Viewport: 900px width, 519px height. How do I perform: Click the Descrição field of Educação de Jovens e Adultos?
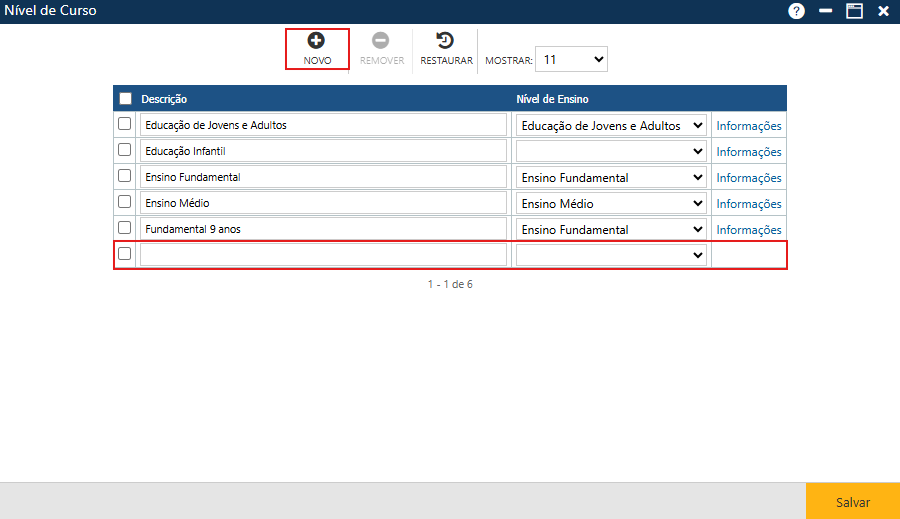click(x=323, y=125)
